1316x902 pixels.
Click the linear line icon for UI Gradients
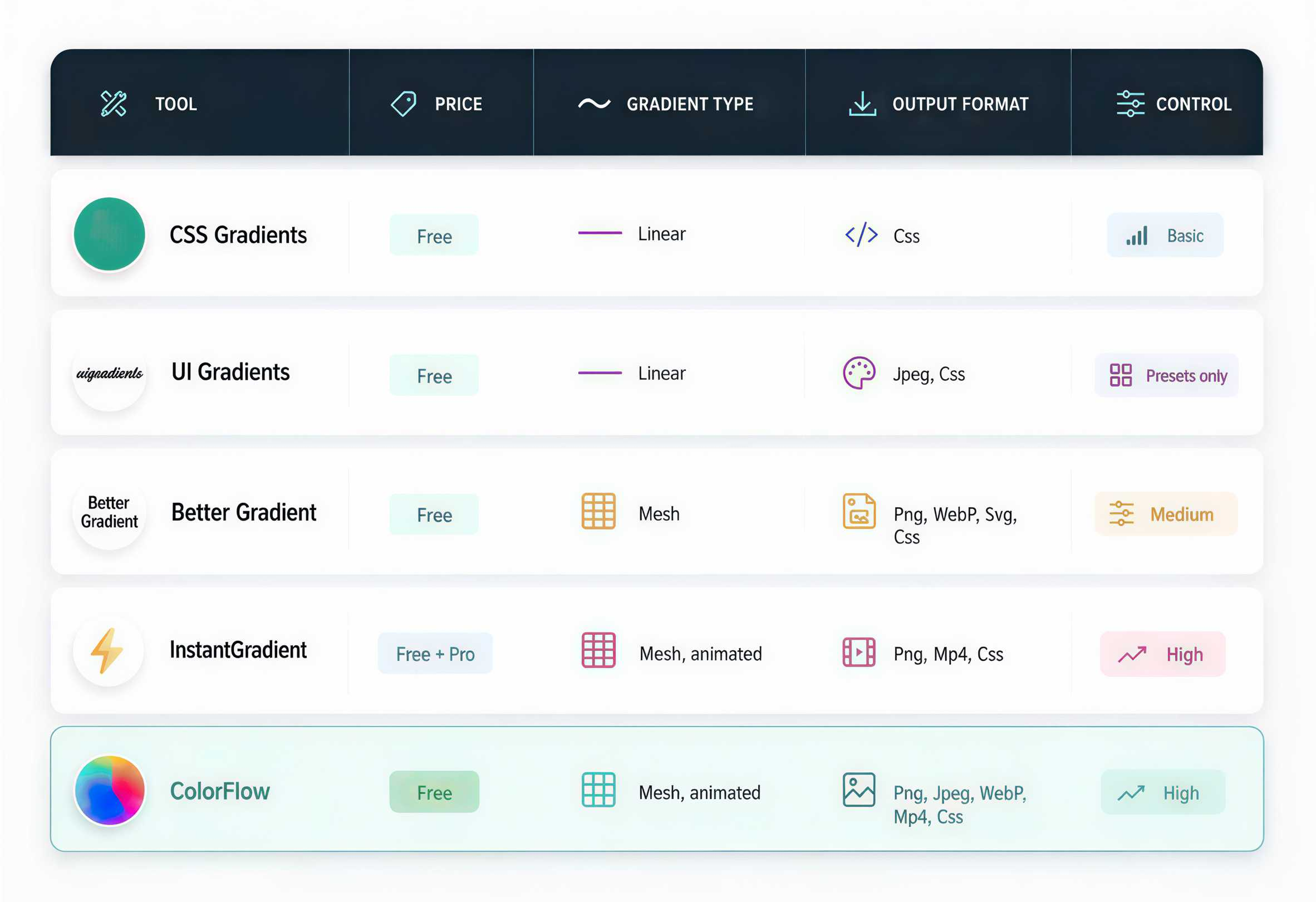point(600,372)
